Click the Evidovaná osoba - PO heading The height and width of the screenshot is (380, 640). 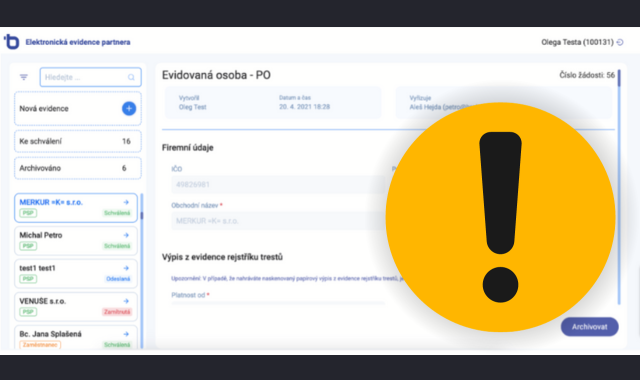[216, 75]
